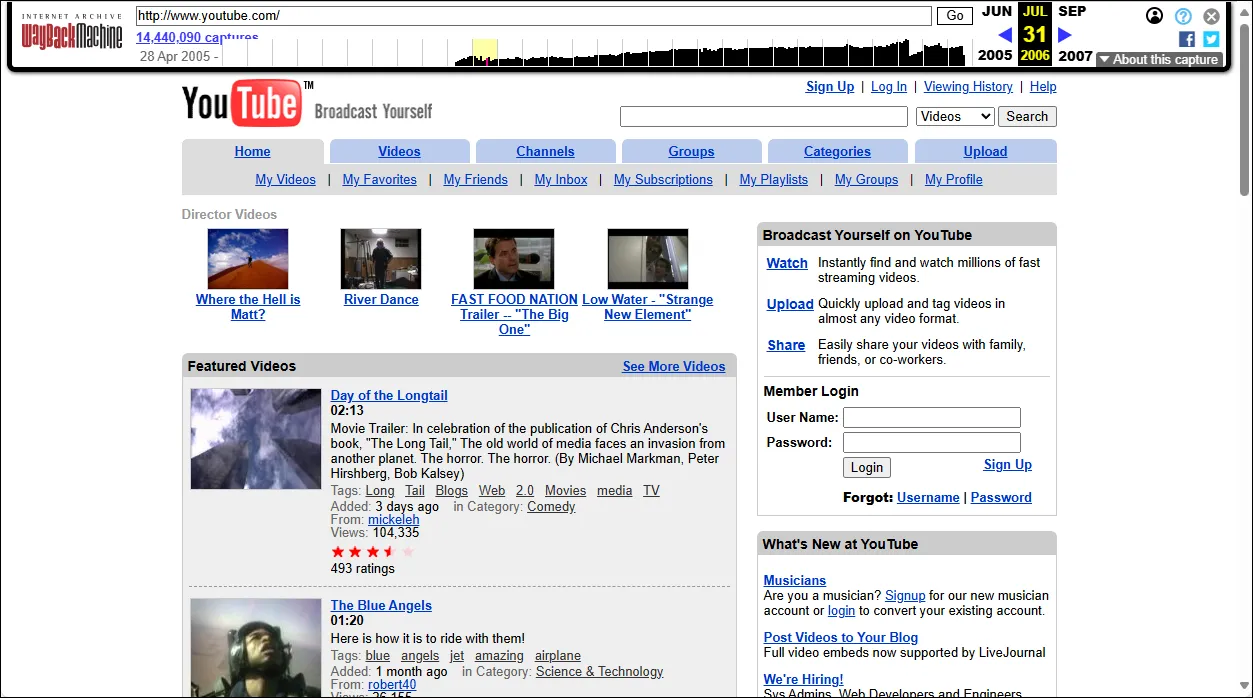Image resolution: width=1253 pixels, height=698 pixels.
Task: Open the Videos search type dropdown
Action: 954,116
